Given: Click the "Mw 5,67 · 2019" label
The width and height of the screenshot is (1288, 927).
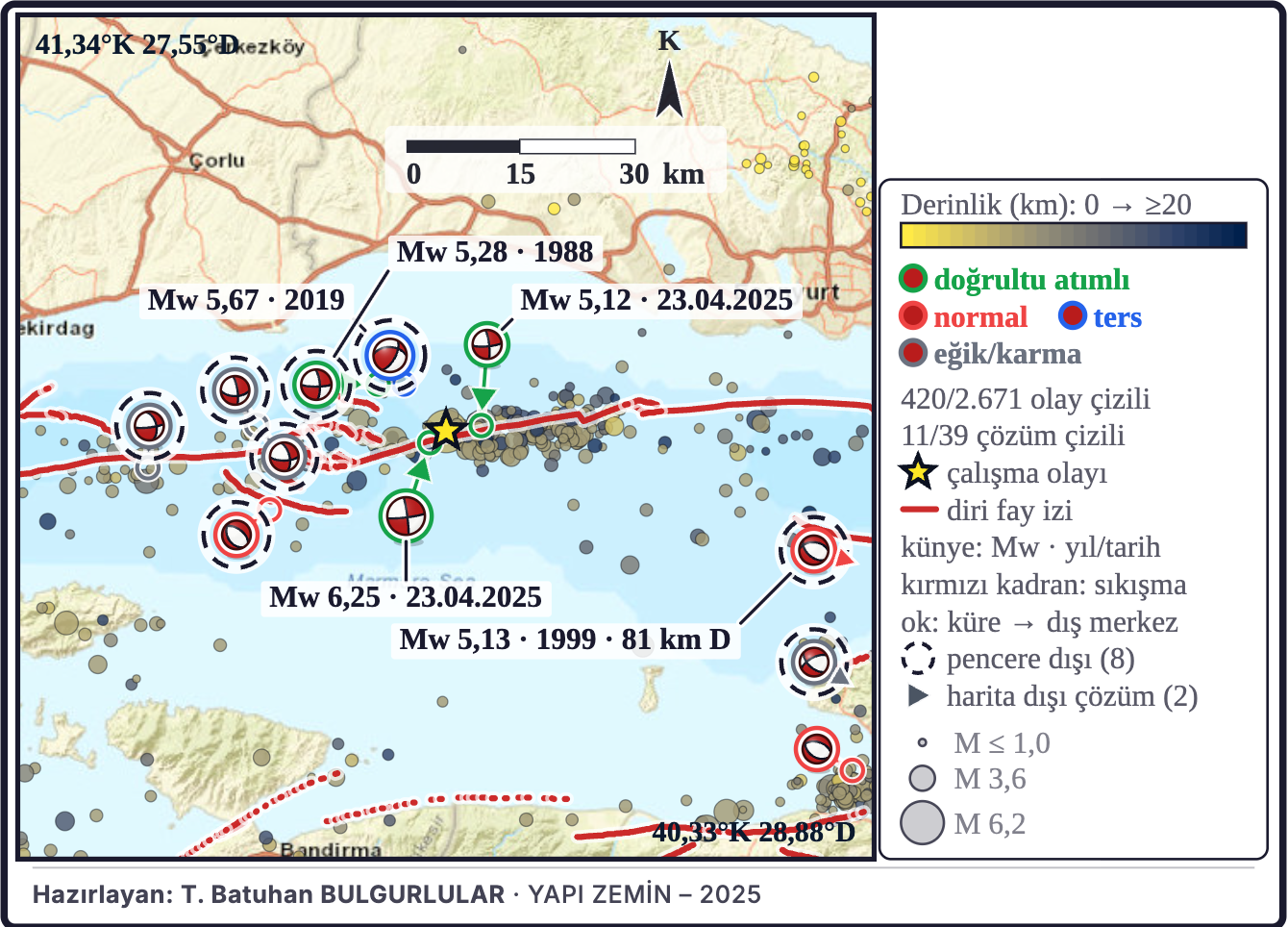Looking at the screenshot, I should 246,300.
